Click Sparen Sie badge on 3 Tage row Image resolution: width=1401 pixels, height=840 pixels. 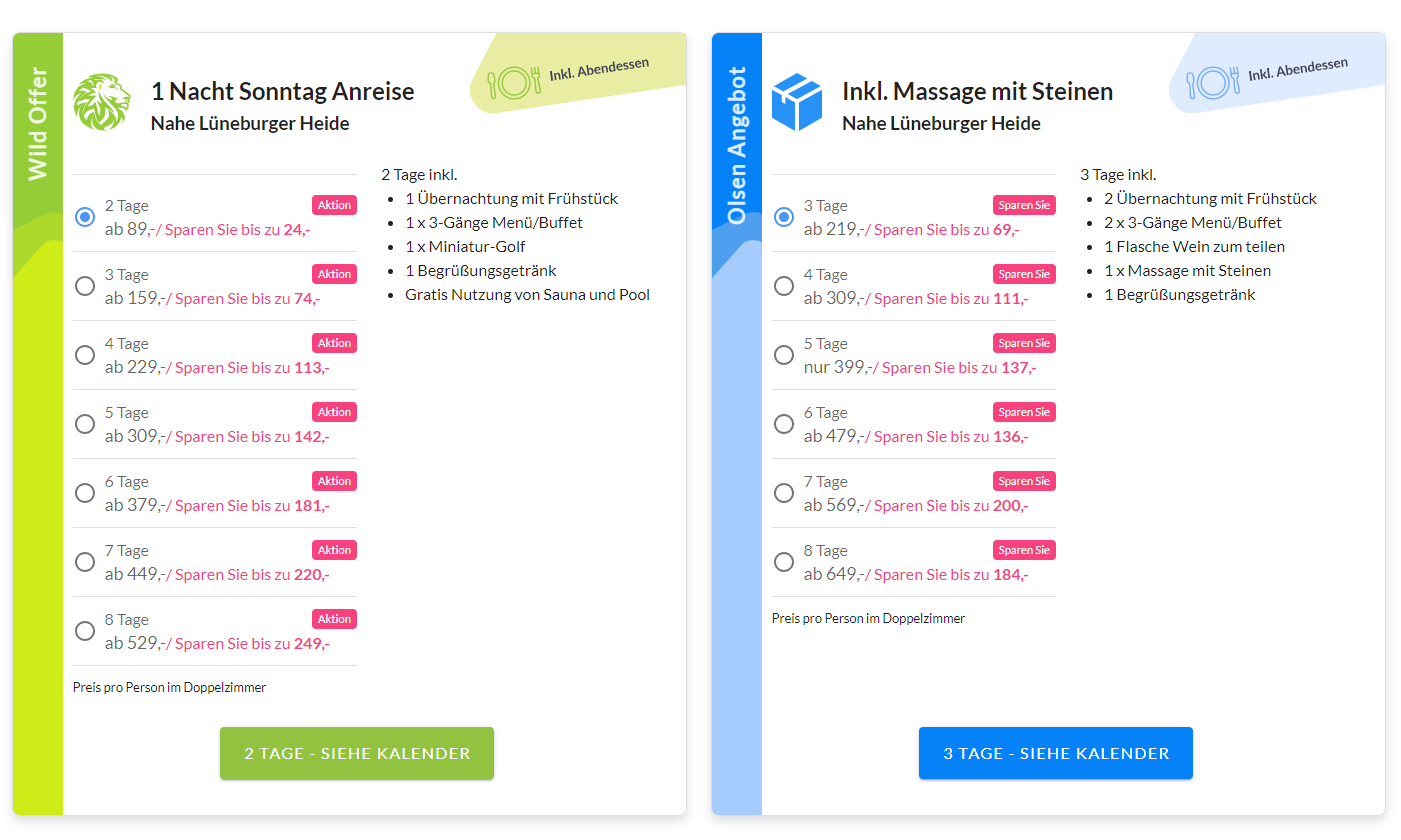click(1023, 205)
